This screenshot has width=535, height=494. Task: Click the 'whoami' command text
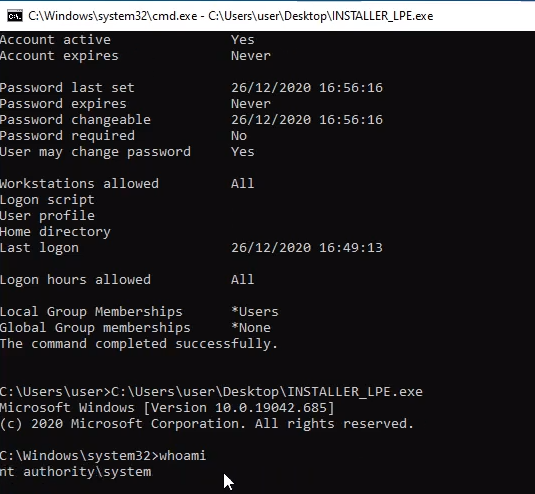[183, 455]
